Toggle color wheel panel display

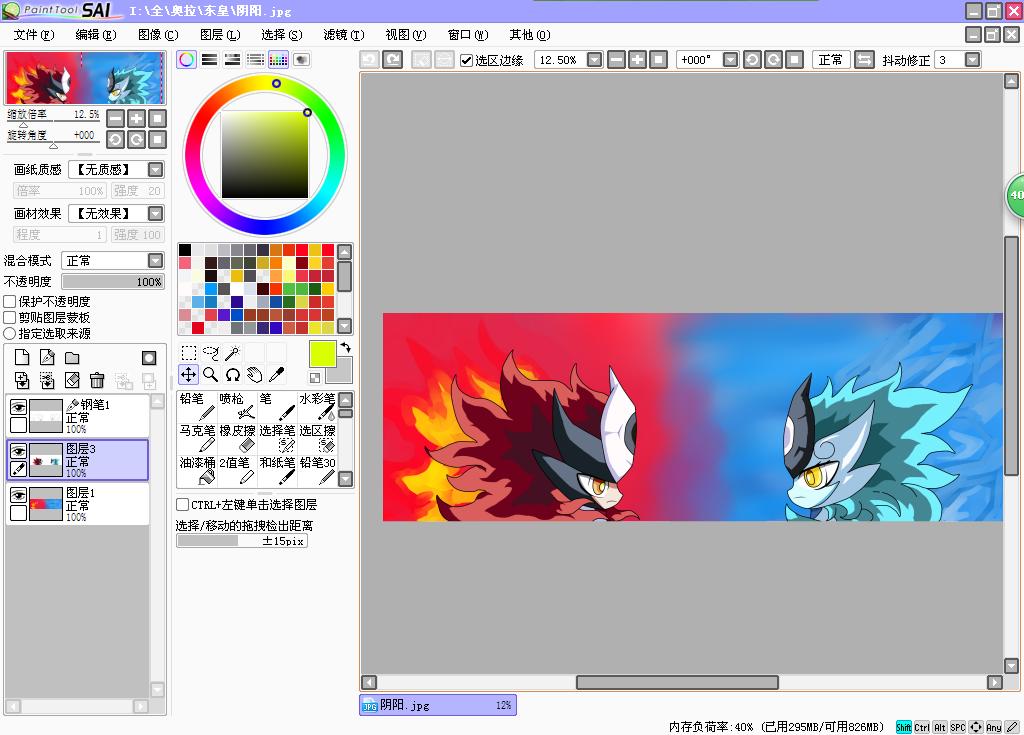(187, 60)
